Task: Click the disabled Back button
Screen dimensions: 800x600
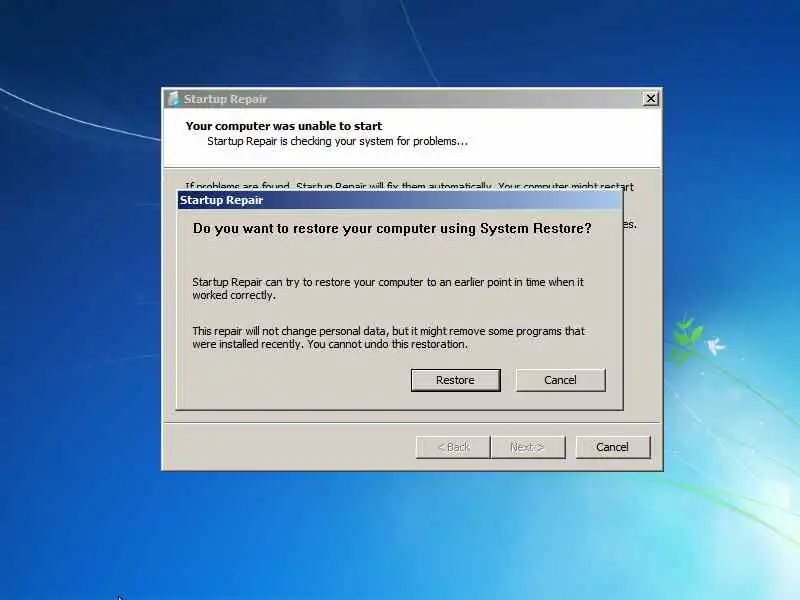Action: tap(453, 447)
